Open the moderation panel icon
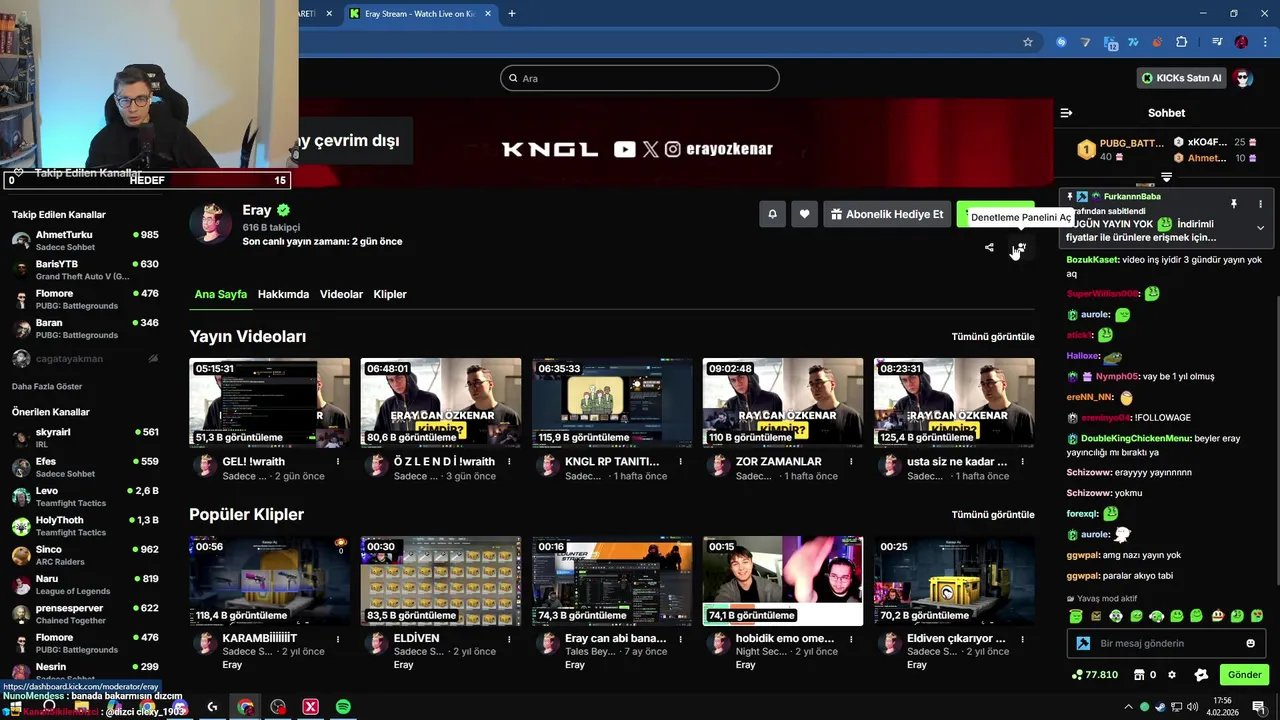The height and width of the screenshot is (720, 1280). [x=1021, y=248]
